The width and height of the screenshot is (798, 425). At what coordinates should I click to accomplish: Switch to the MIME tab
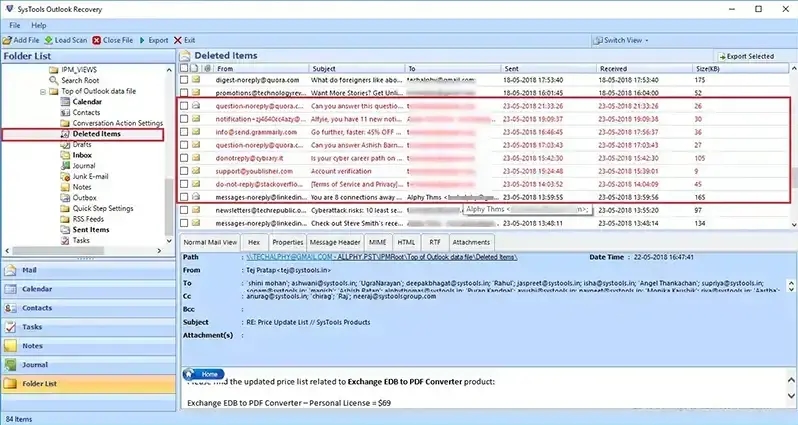(x=378, y=242)
